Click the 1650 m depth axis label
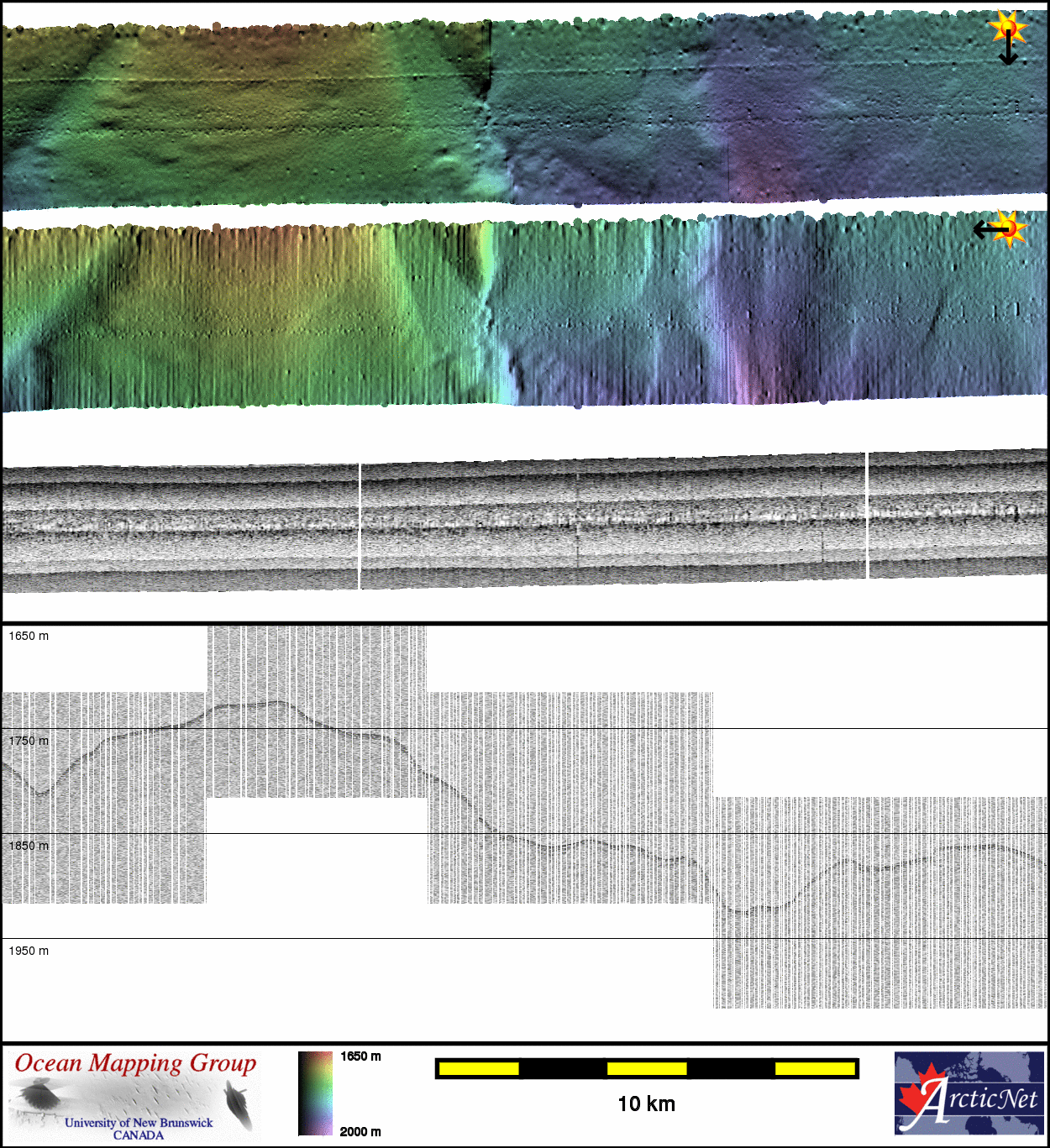 (29, 636)
